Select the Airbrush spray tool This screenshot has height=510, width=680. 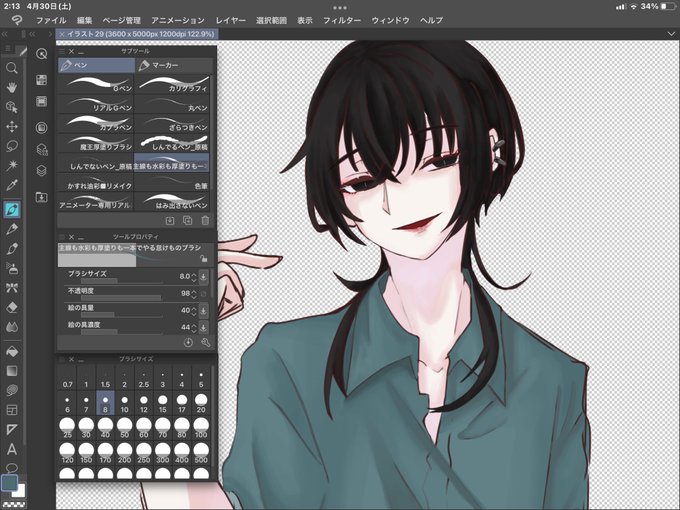point(12,268)
